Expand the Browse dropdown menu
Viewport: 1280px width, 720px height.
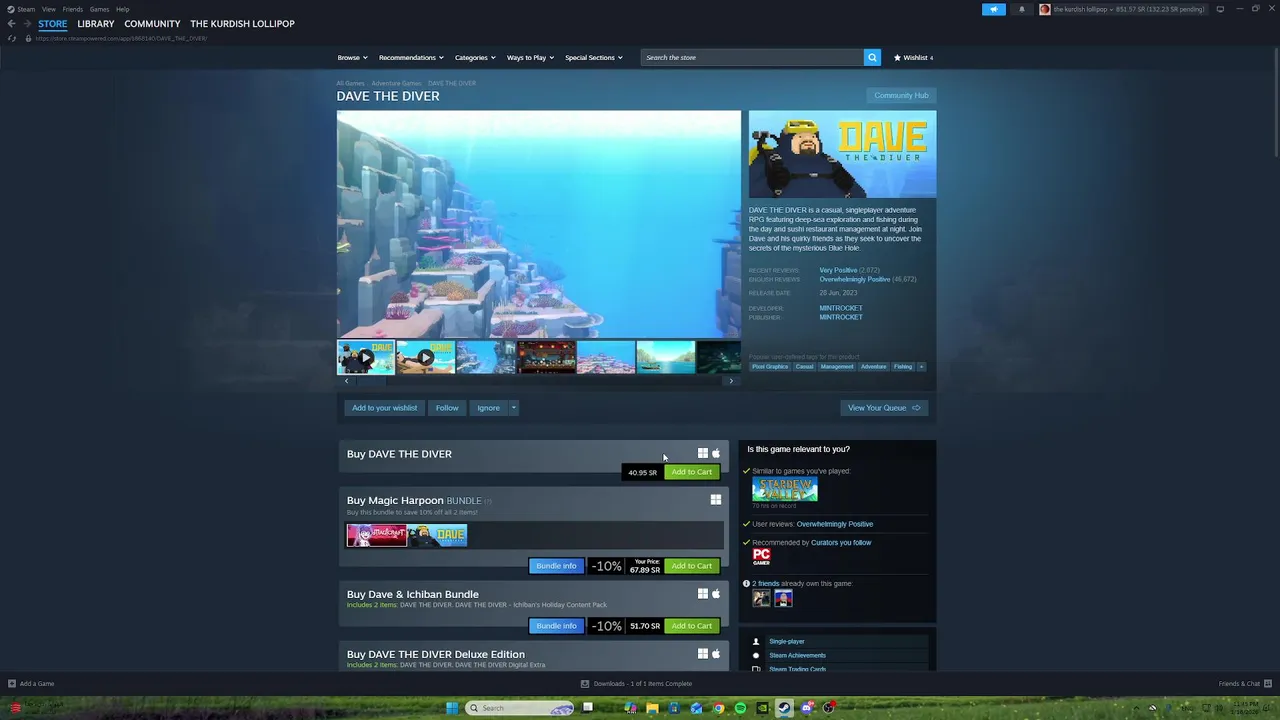(352, 57)
